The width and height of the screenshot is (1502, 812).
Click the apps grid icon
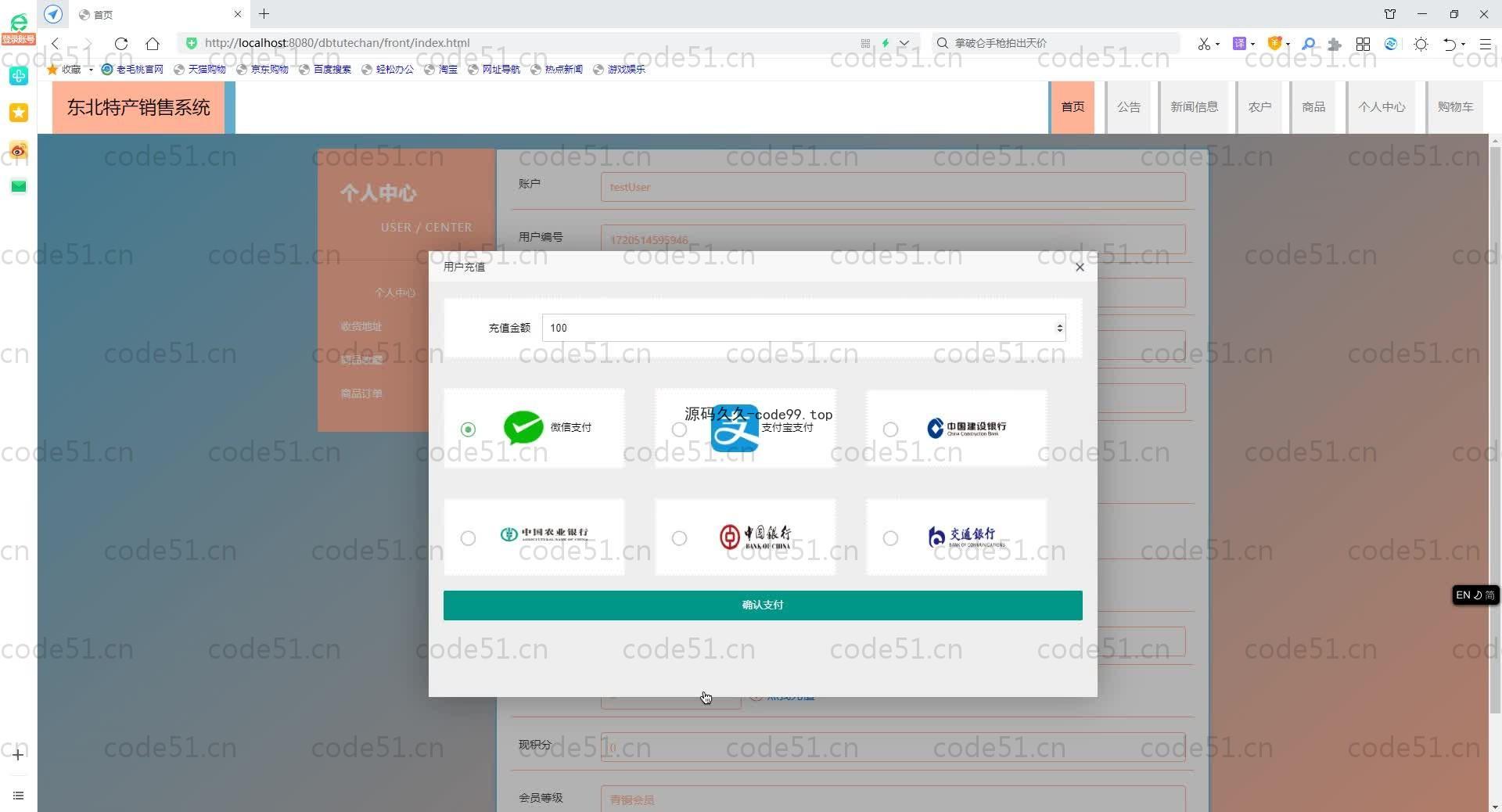pos(1363,44)
